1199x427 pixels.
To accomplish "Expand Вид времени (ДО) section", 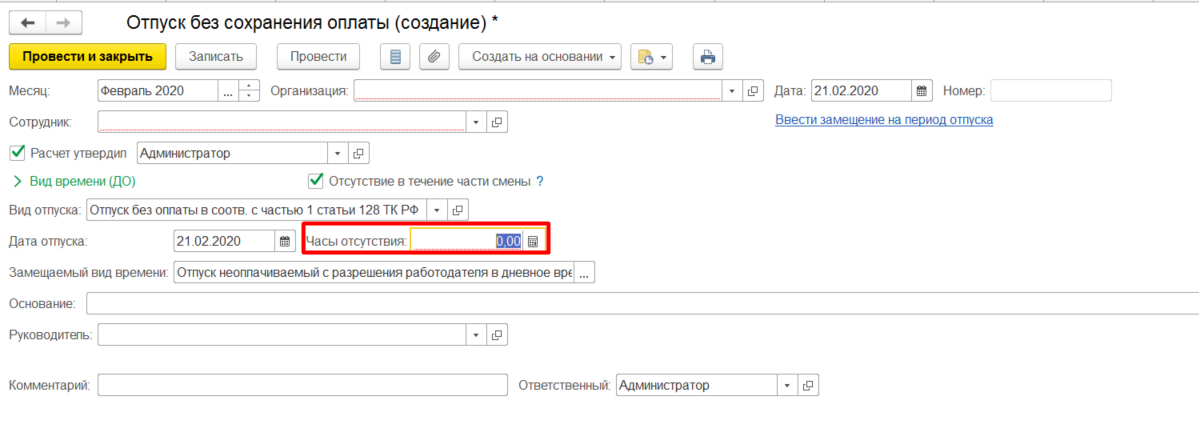I will click(x=76, y=182).
